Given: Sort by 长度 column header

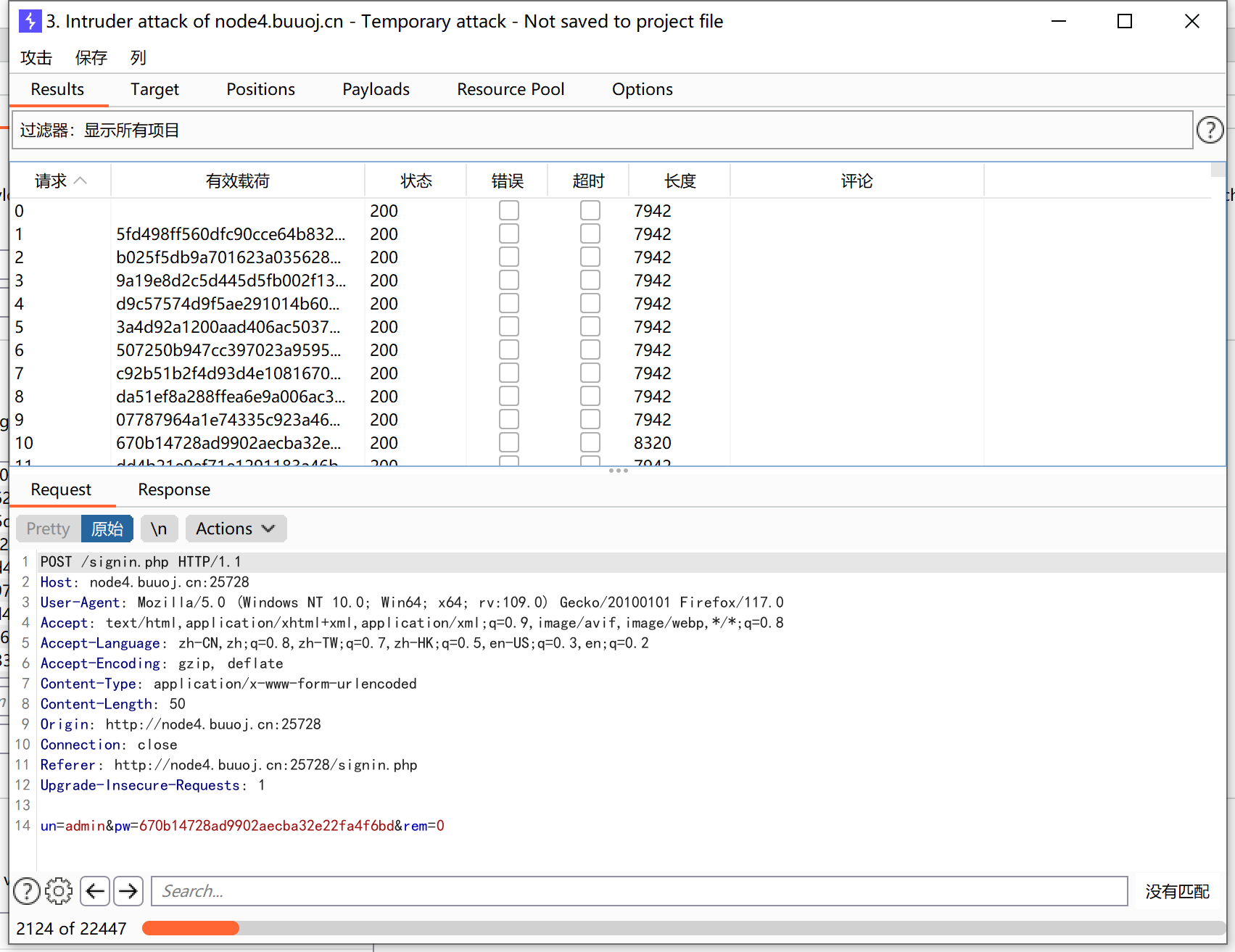Looking at the screenshot, I should click(680, 181).
